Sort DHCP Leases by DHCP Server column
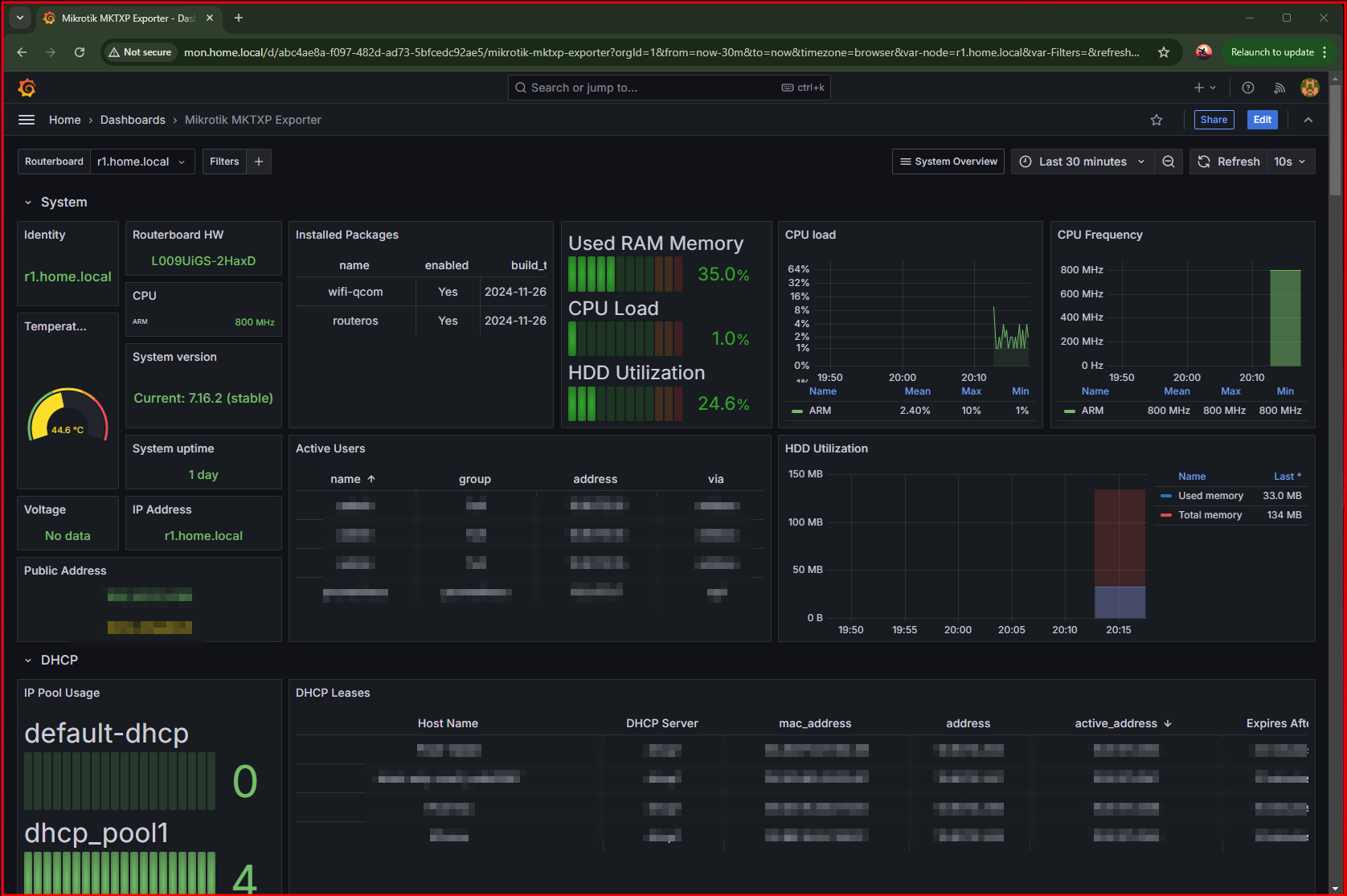Viewport: 1347px width, 896px height. pos(662,723)
